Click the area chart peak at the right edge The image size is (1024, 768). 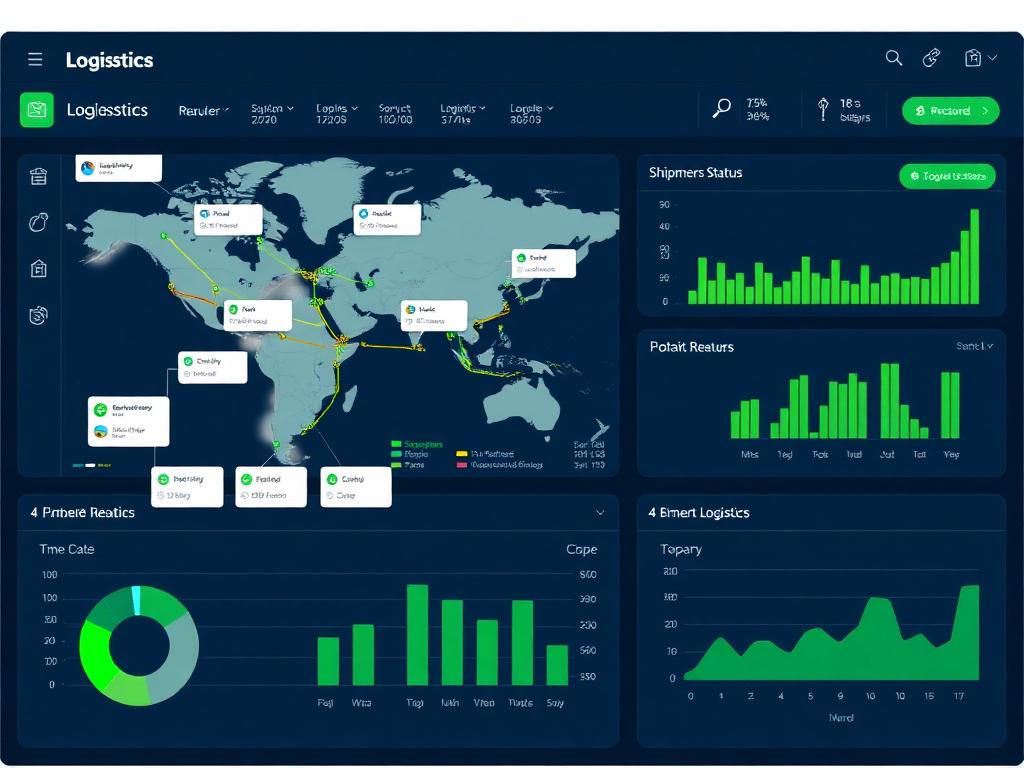click(971, 588)
